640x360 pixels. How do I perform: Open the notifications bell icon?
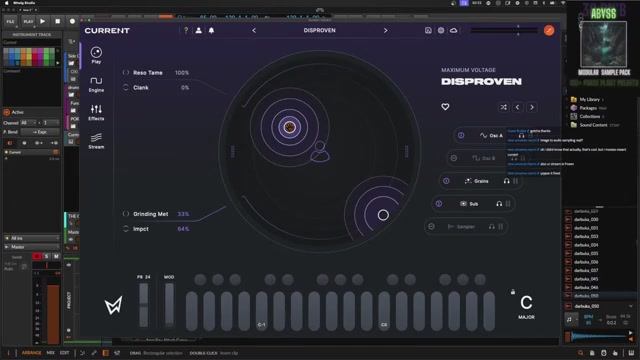tap(211, 30)
